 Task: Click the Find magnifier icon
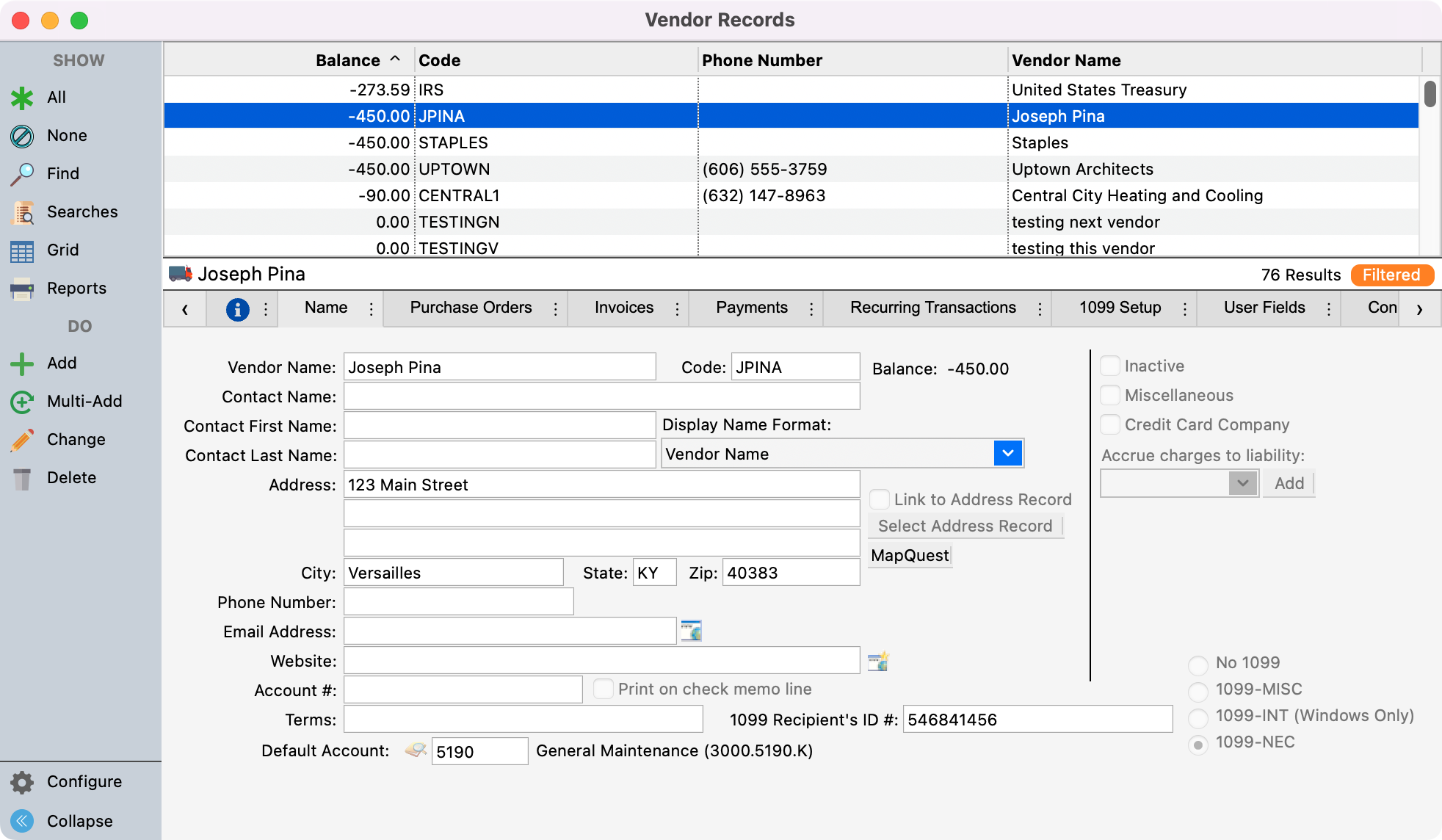tap(22, 174)
